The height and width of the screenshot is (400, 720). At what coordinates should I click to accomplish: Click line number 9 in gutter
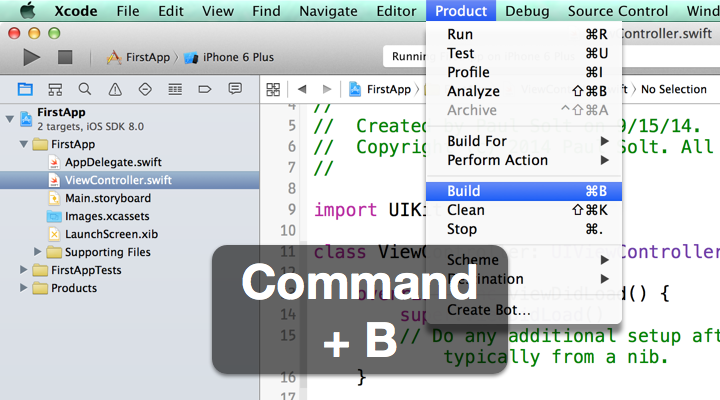(292, 209)
